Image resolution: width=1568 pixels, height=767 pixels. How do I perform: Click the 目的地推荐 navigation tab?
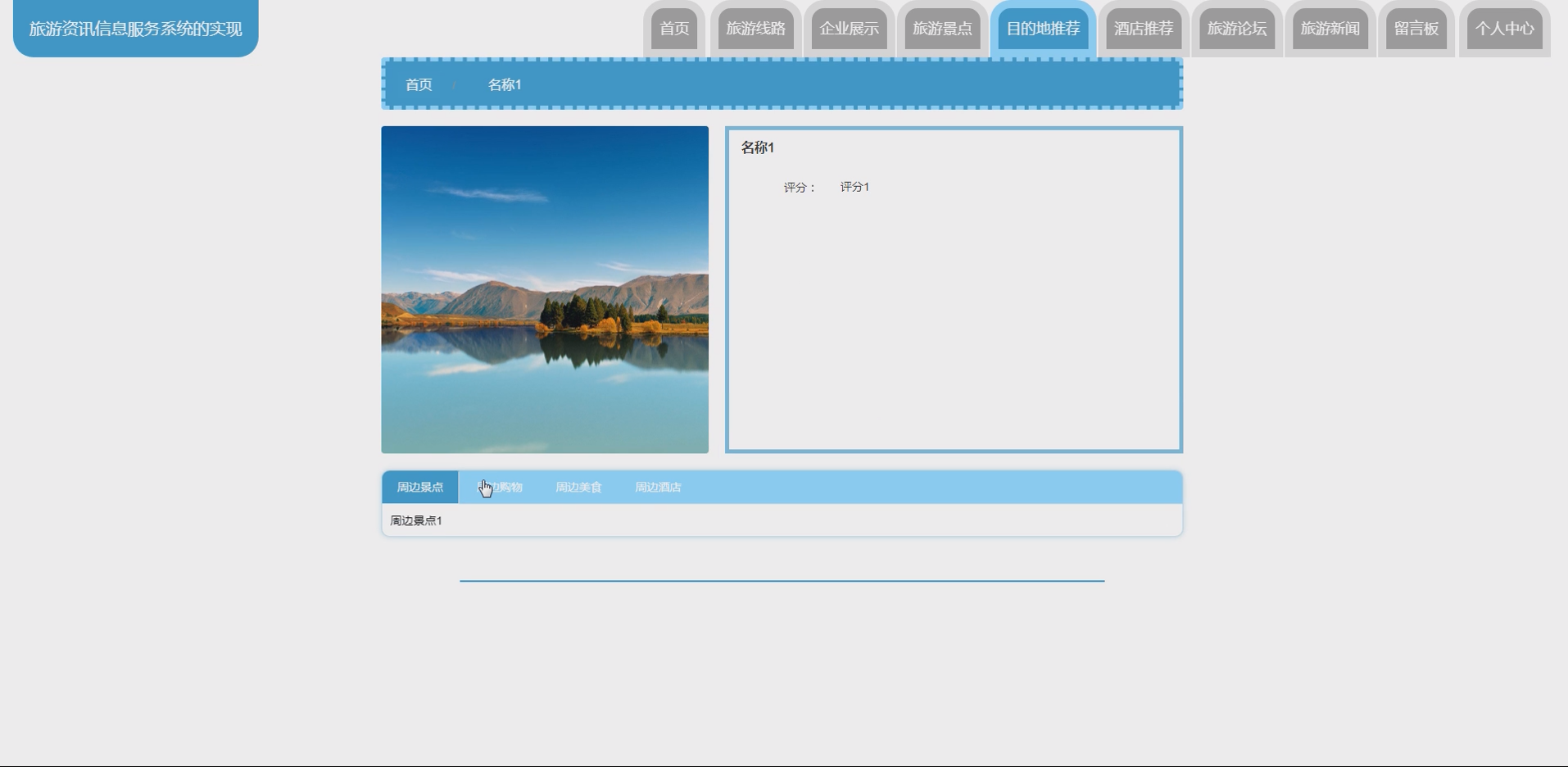[x=1043, y=29]
